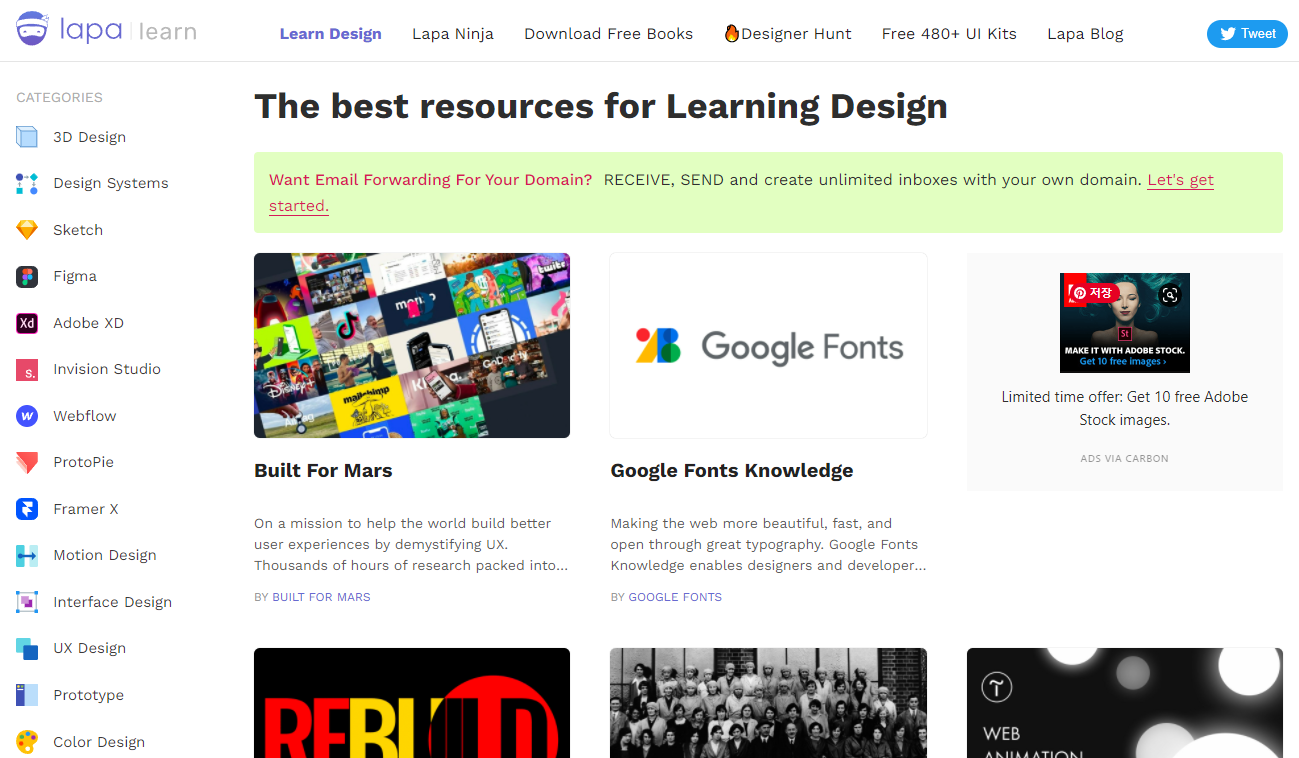Select the Webflow category label
This screenshot has width=1299, height=758.
pos(85,416)
